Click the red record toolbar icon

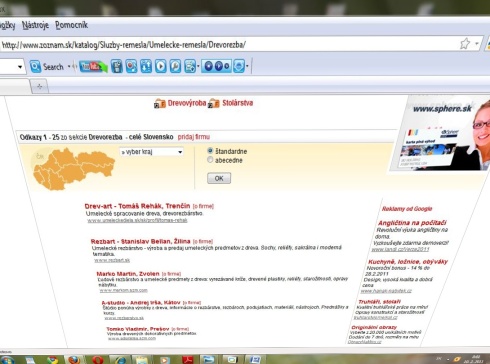coord(131,66)
